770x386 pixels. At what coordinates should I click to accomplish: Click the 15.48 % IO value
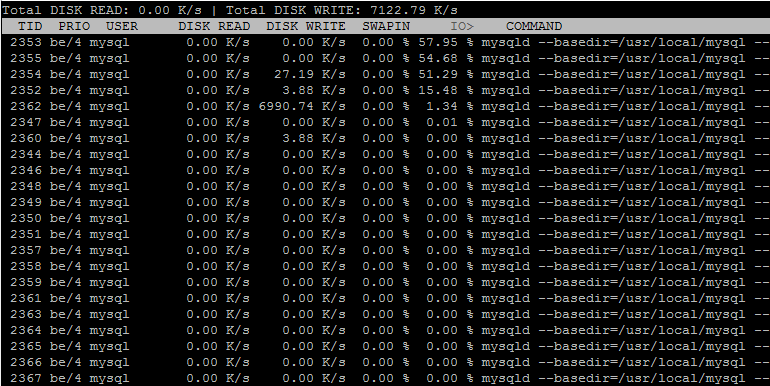(x=446, y=90)
